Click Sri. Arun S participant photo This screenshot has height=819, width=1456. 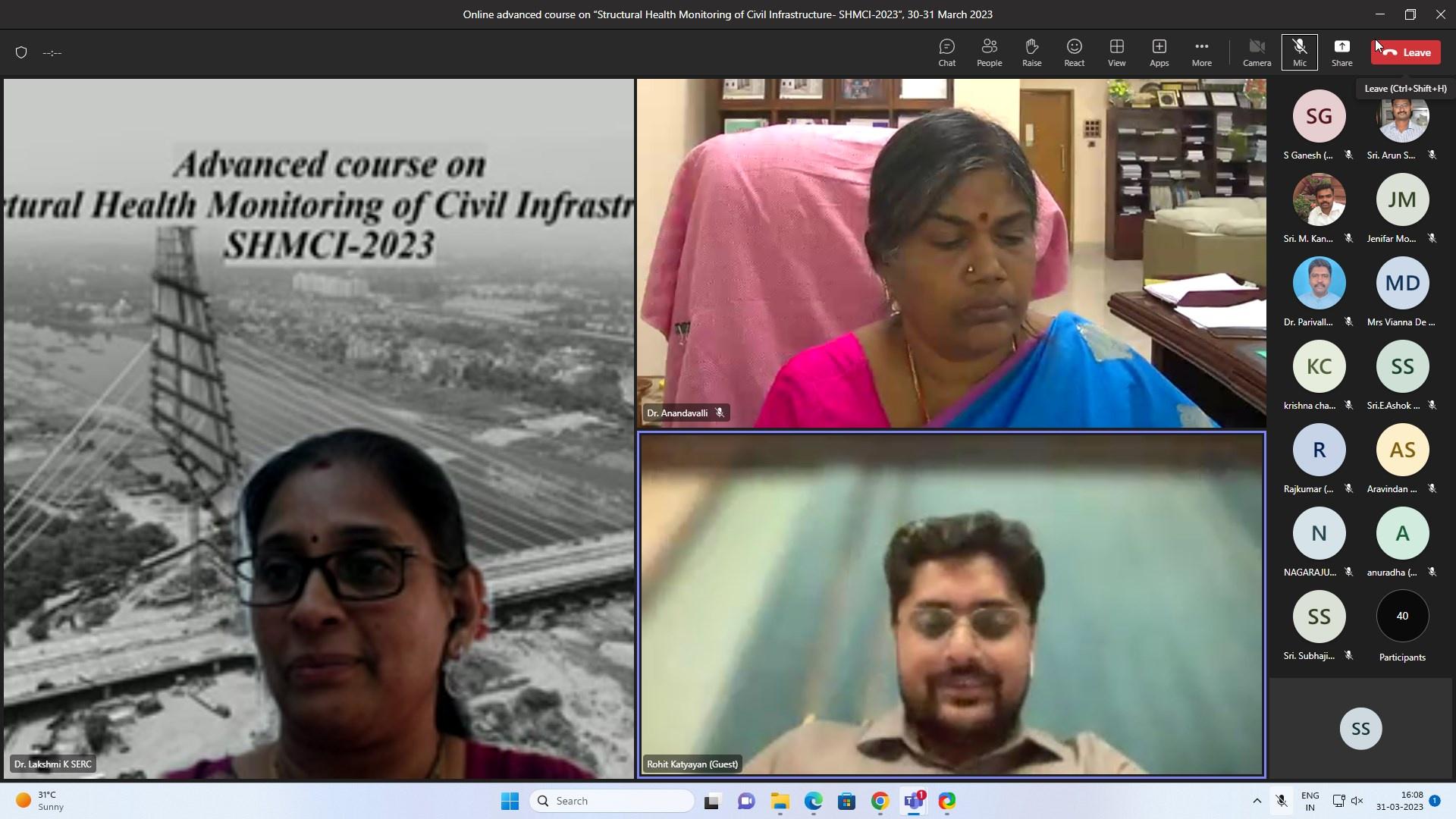click(1402, 116)
